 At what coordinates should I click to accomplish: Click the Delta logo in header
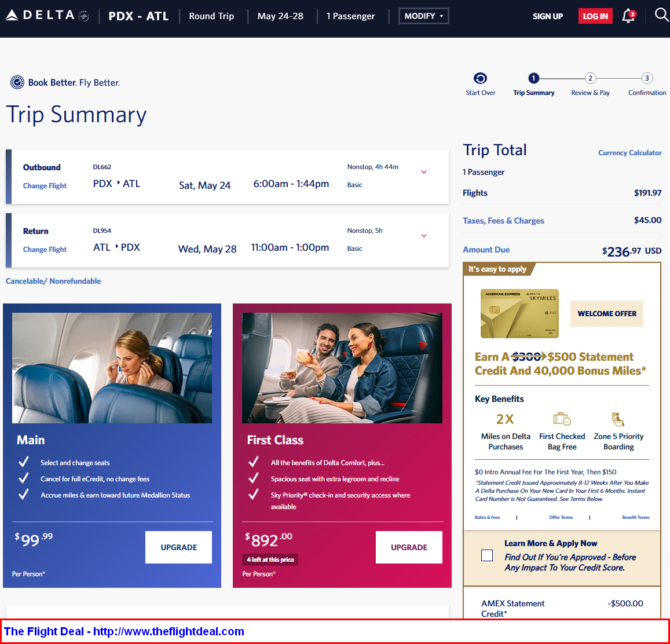click(47, 16)
